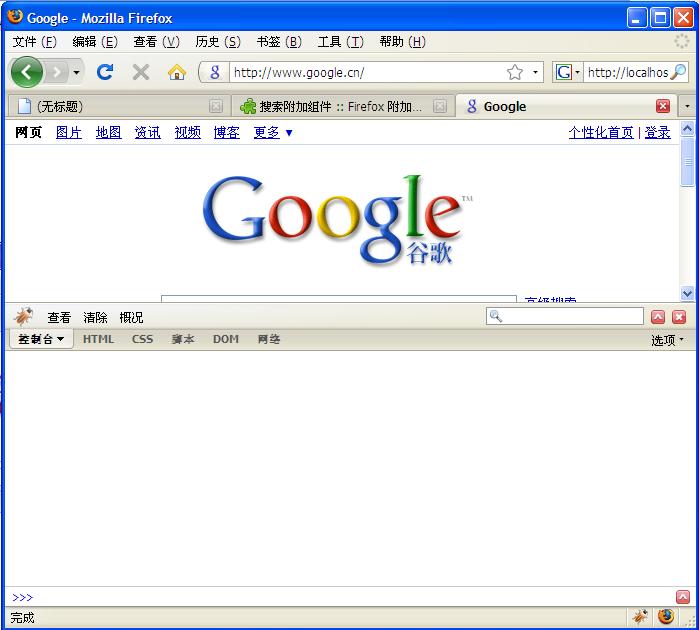This screenshot has width=699, height=630.
Task: Expand command line with red arrow icon
Action: pos(683,597)
